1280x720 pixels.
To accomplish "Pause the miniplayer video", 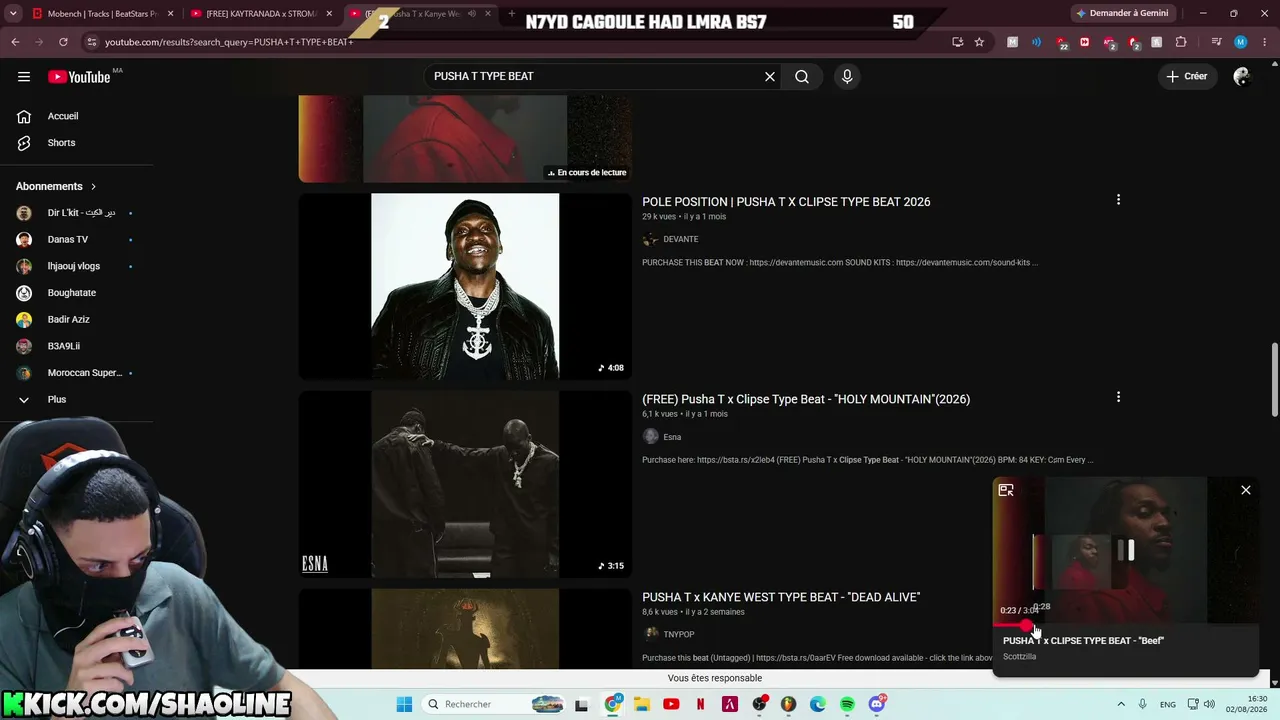I will [x=1126, y=550].
